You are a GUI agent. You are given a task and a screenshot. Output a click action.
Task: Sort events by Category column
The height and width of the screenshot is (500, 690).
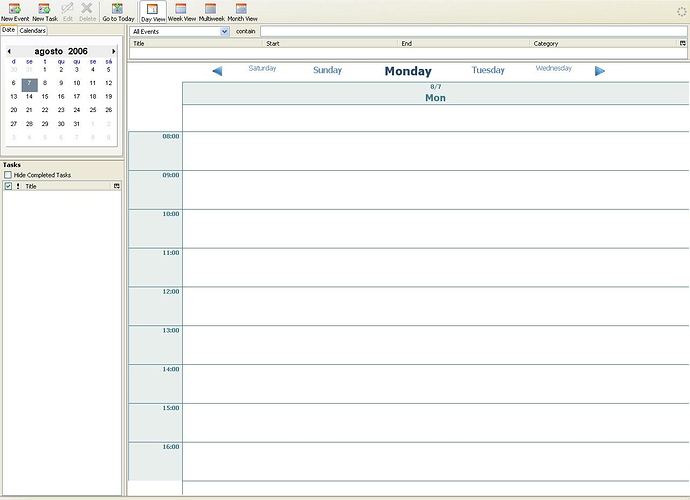pyautogui.click(x=604, y=43)
